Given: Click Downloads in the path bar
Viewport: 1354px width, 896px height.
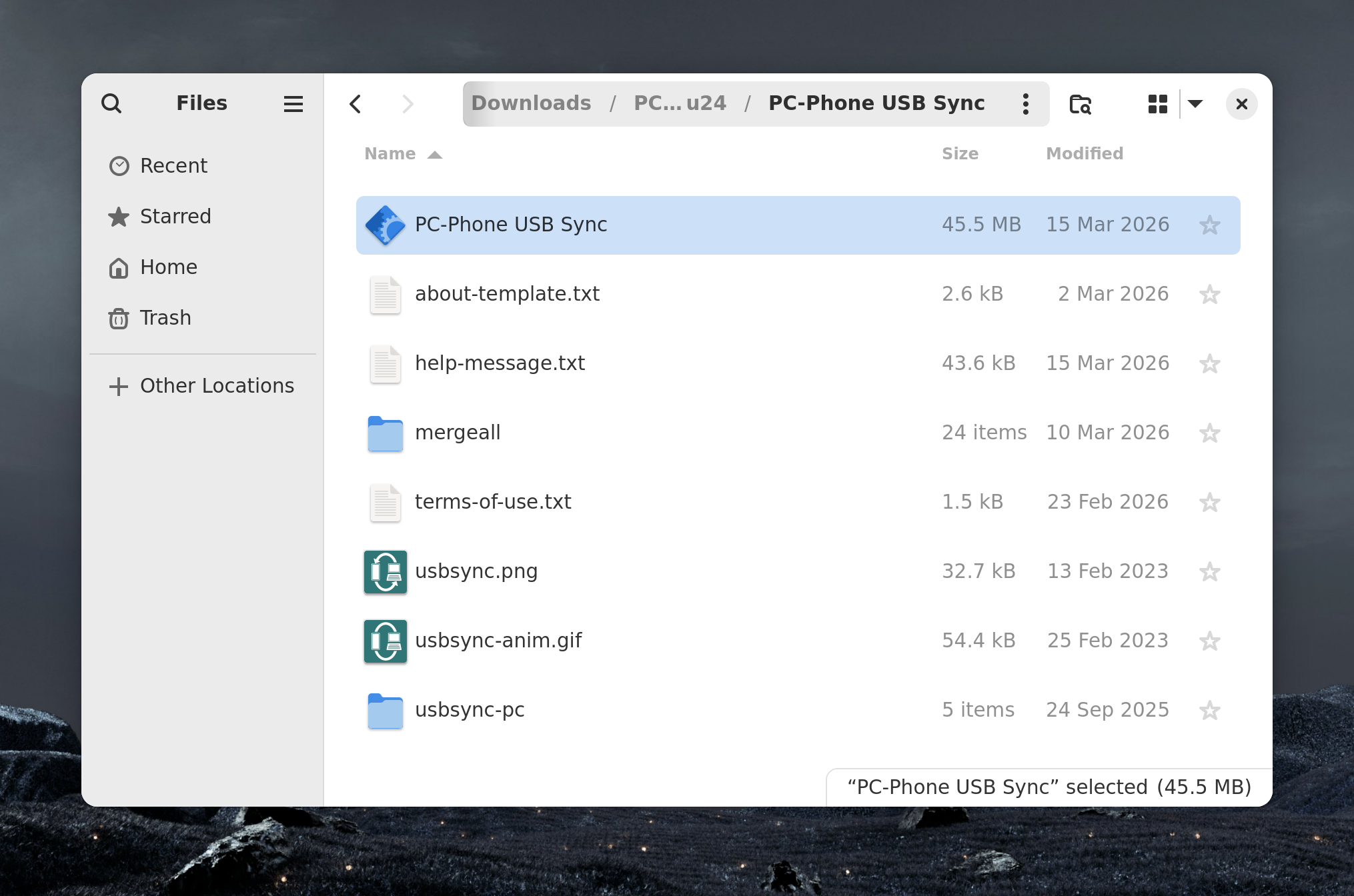Looking at the screenshot, I should [x=531, y=103].
